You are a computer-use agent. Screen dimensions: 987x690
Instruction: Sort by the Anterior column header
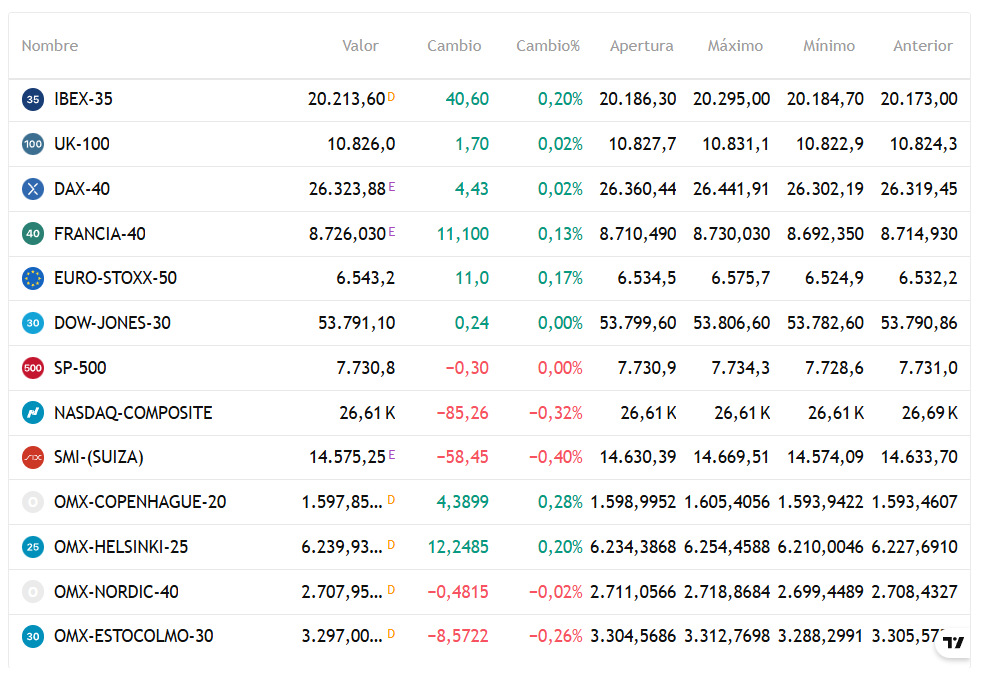923,46
